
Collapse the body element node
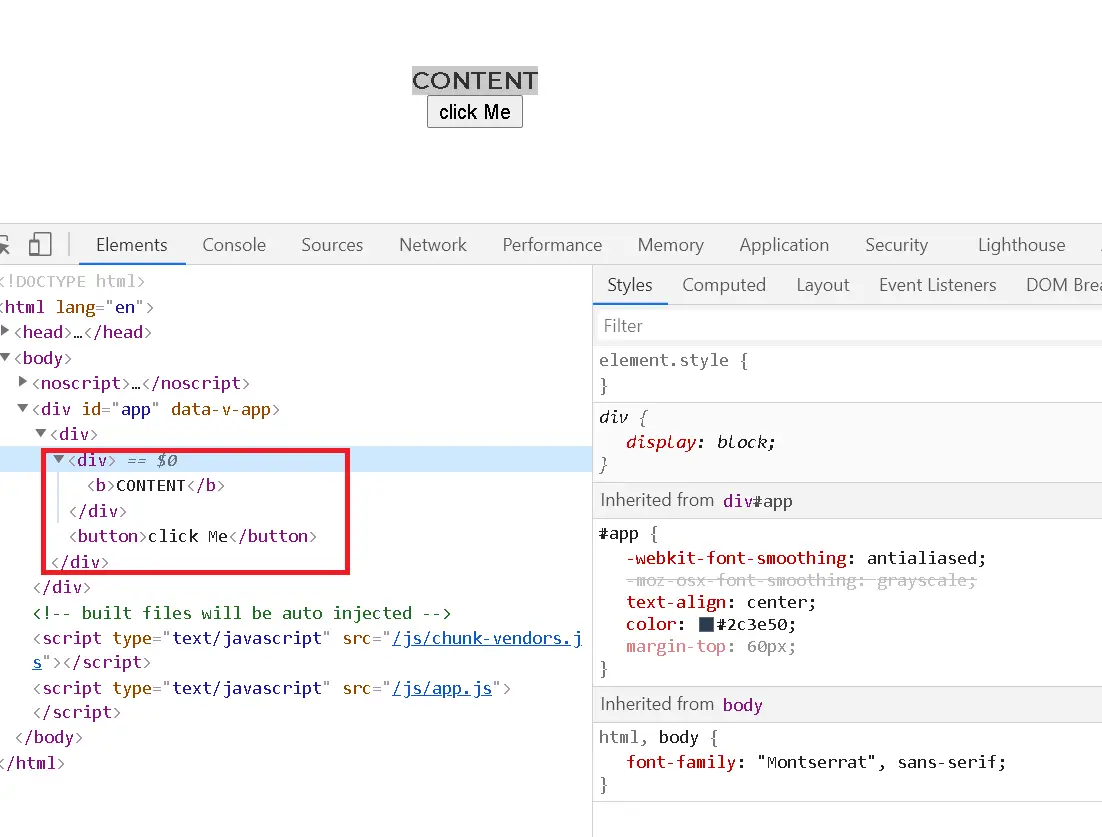pyautogui.click(x=6, y=357)
